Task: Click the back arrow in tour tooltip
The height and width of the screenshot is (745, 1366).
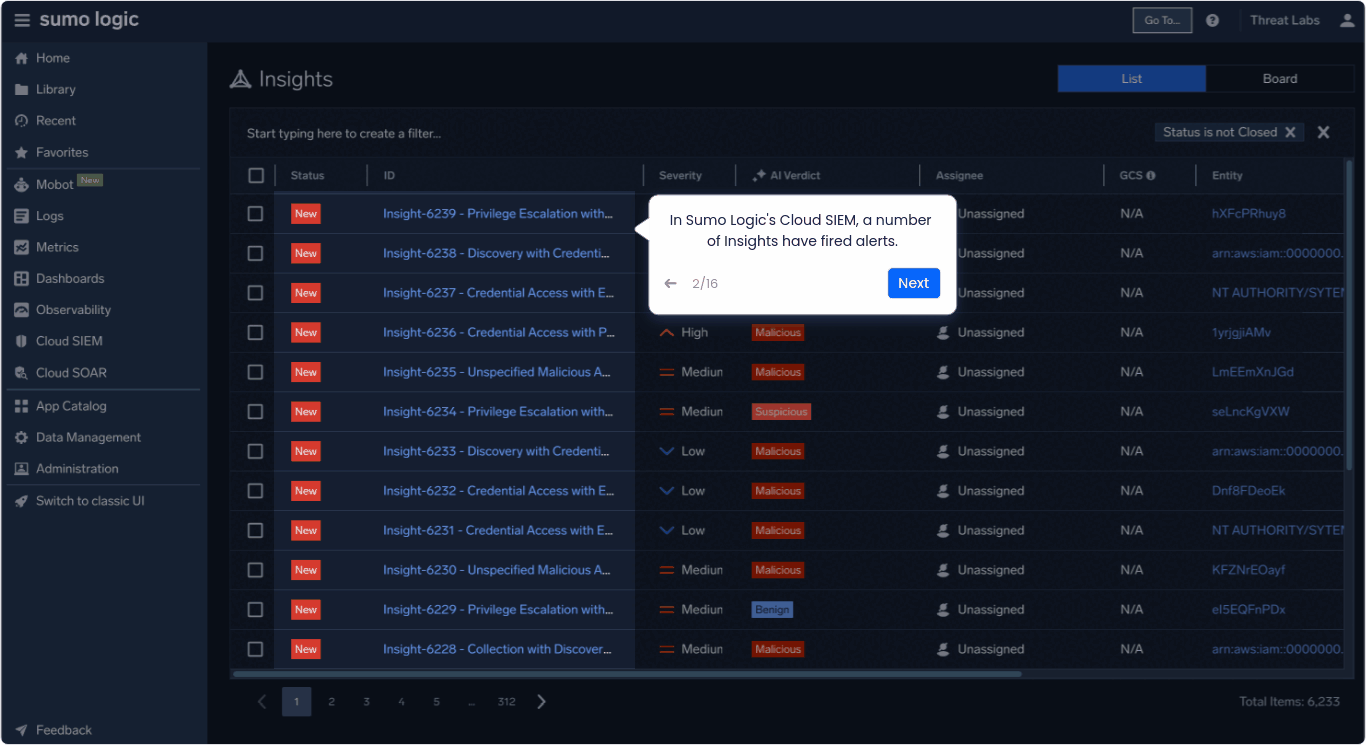Action: (x=670, y=284)
